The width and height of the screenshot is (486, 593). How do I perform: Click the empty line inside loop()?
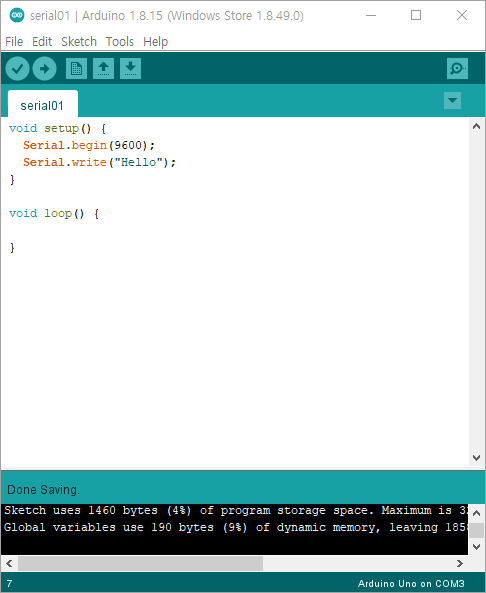pyautogui.click(x=234, y=231)
